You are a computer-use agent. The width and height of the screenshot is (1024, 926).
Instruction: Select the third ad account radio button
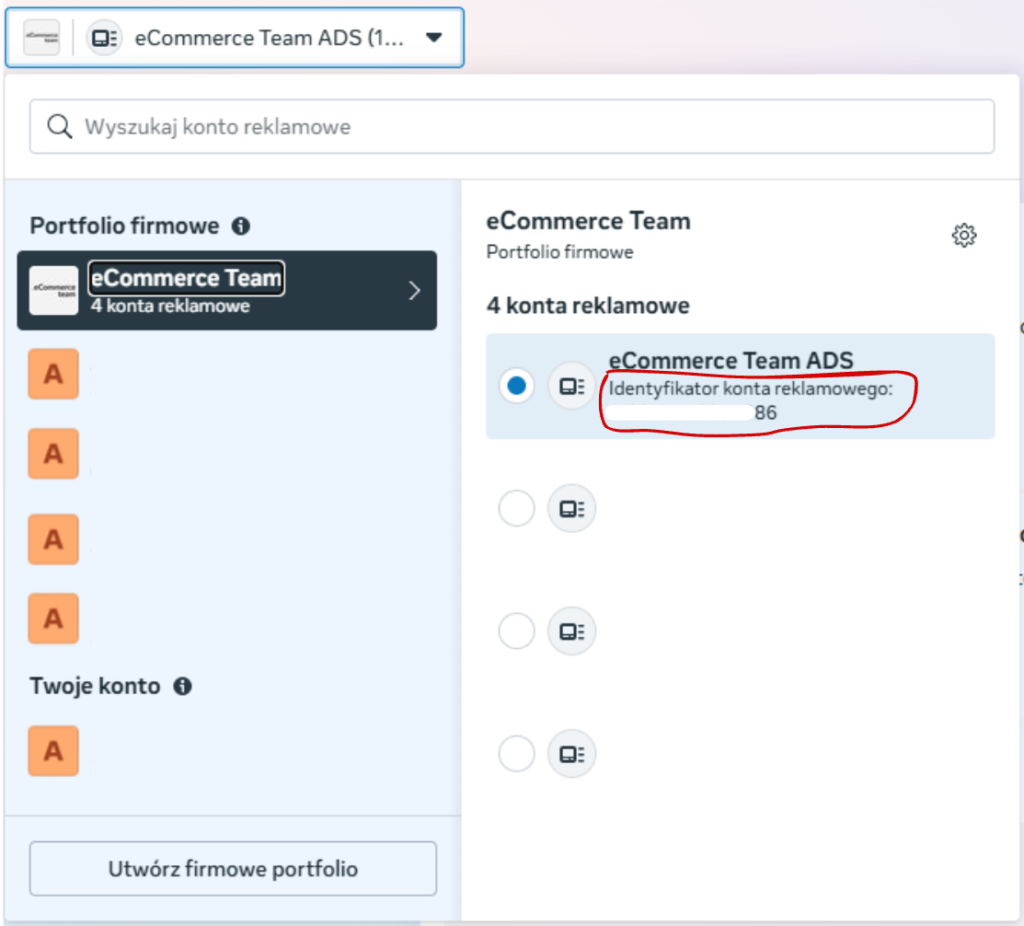point(516,631)
